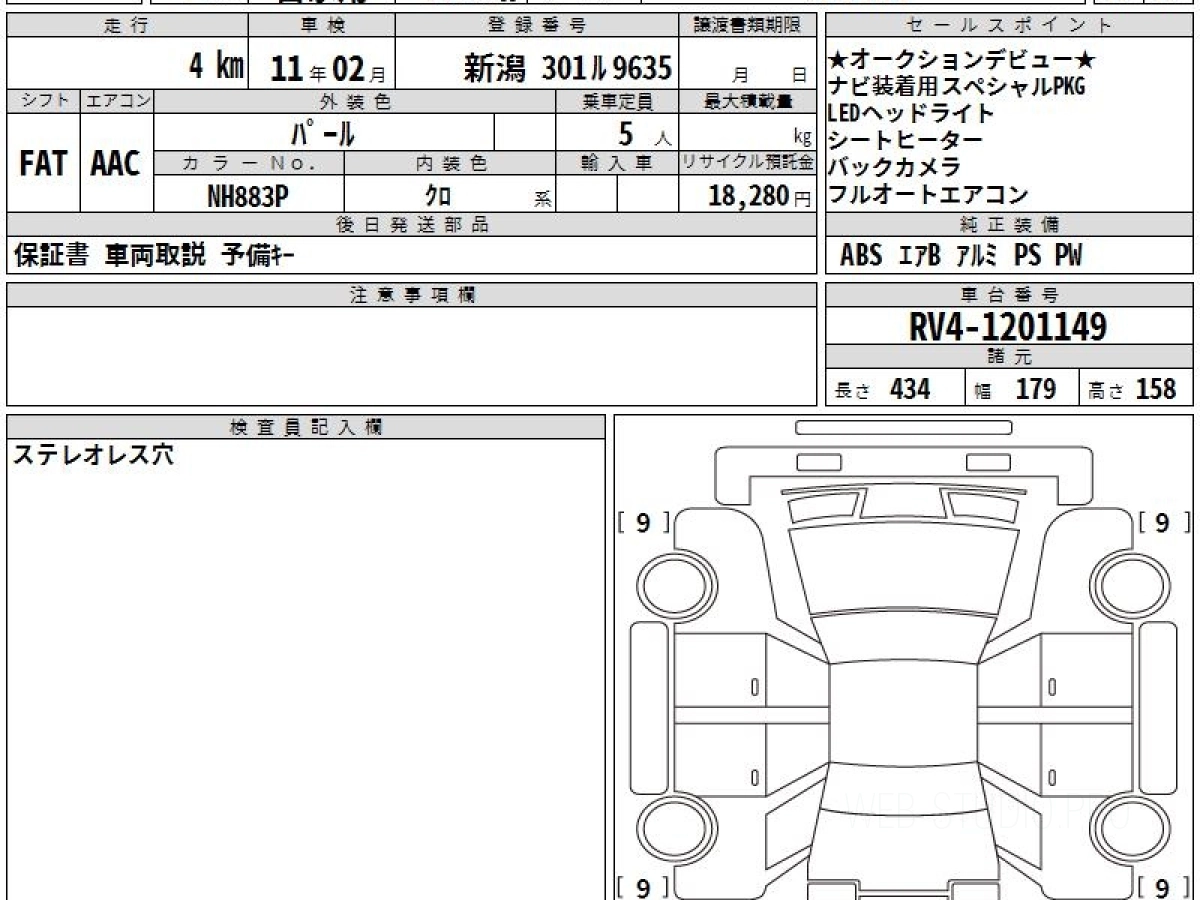Select inspector note "ステレオレス穴"

(x=93, y=455)
